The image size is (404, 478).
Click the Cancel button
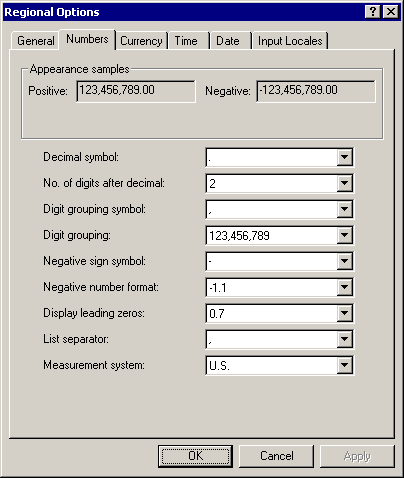pos(276,456)
